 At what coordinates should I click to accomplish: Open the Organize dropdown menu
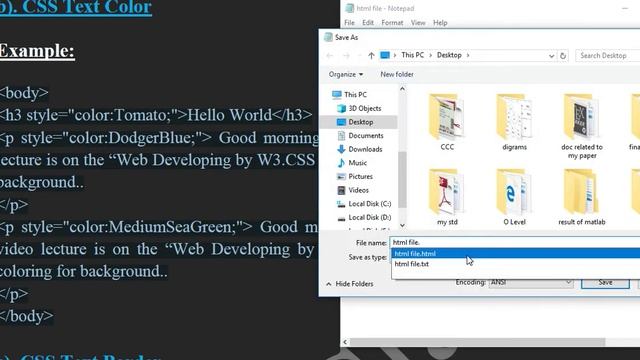[x=346, y=74]
